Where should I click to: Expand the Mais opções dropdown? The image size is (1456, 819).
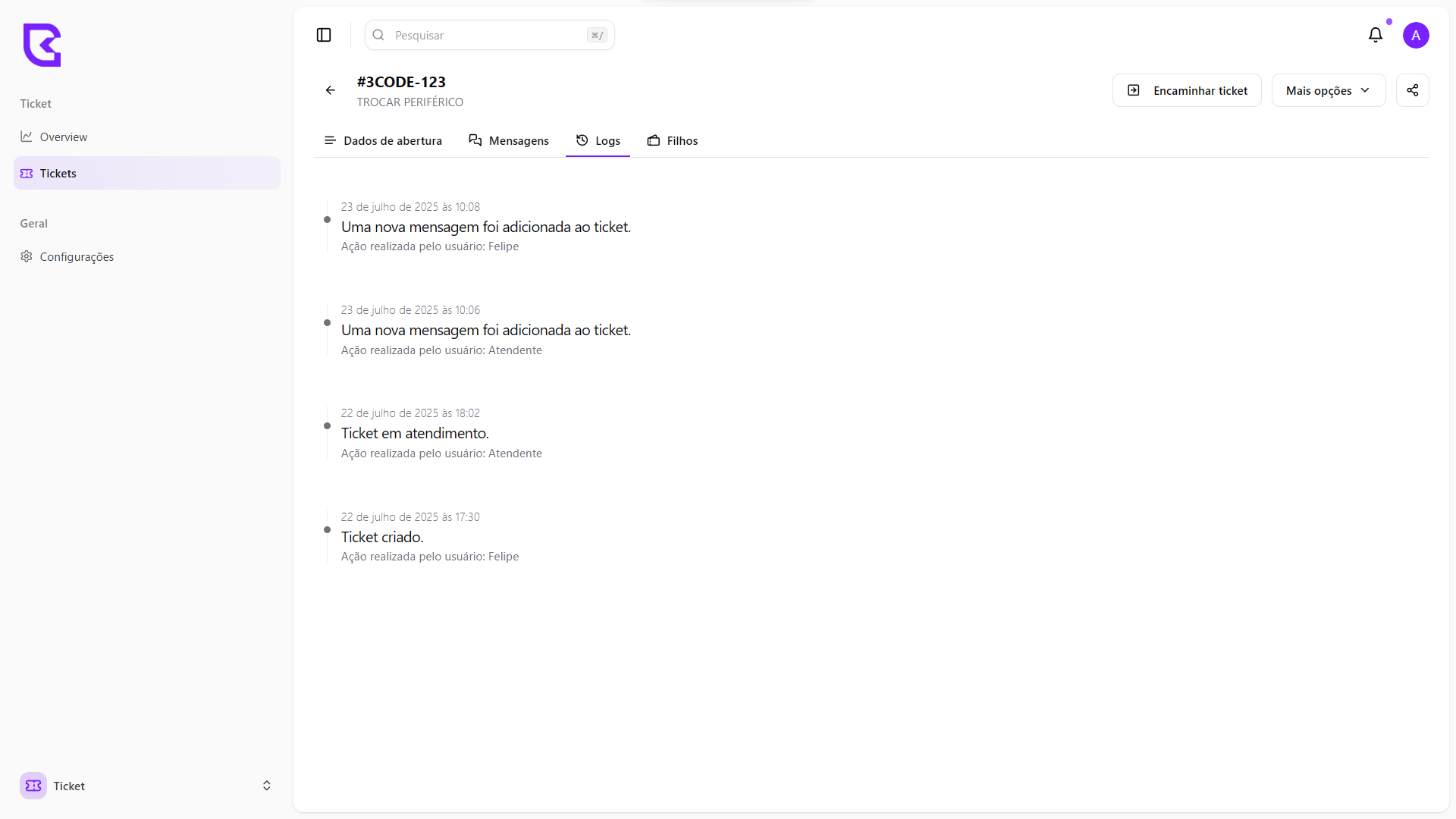(x=1328, y=90)
